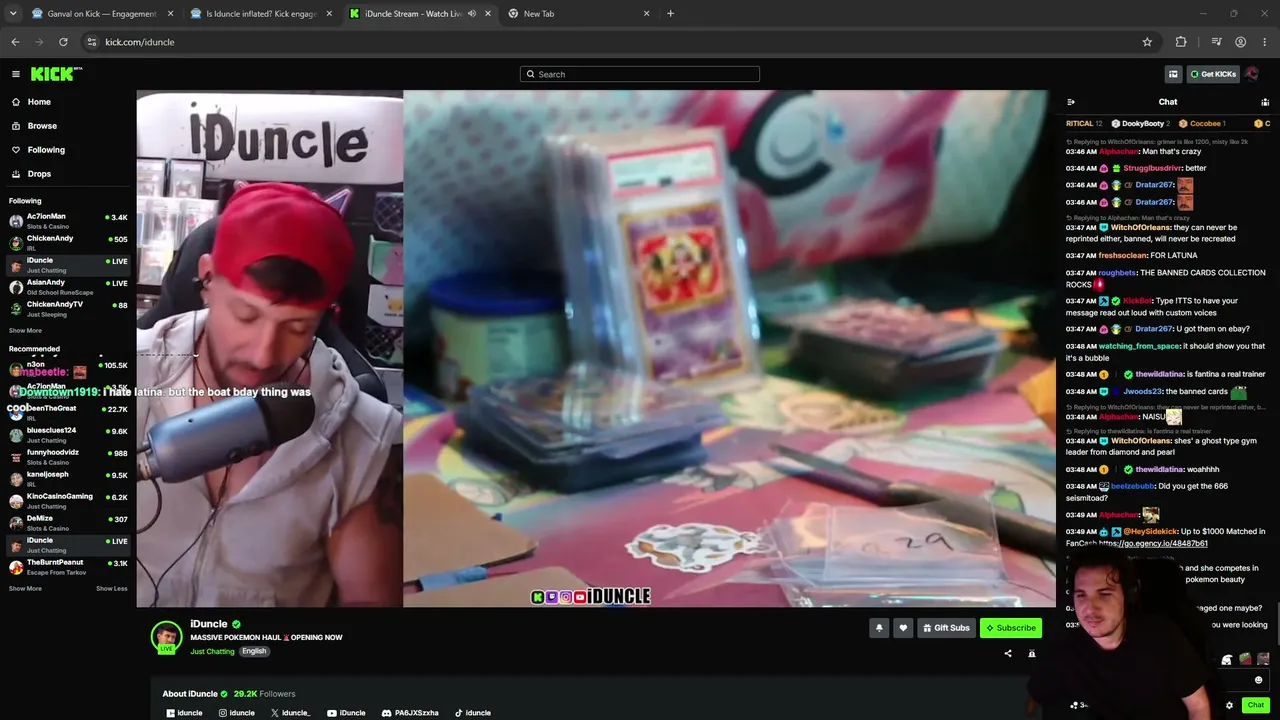Image resolution: width=1280 pixels, height=720 pixels.
Task: Open iDuncle Kick social link
Action: (x=184, y=713)
